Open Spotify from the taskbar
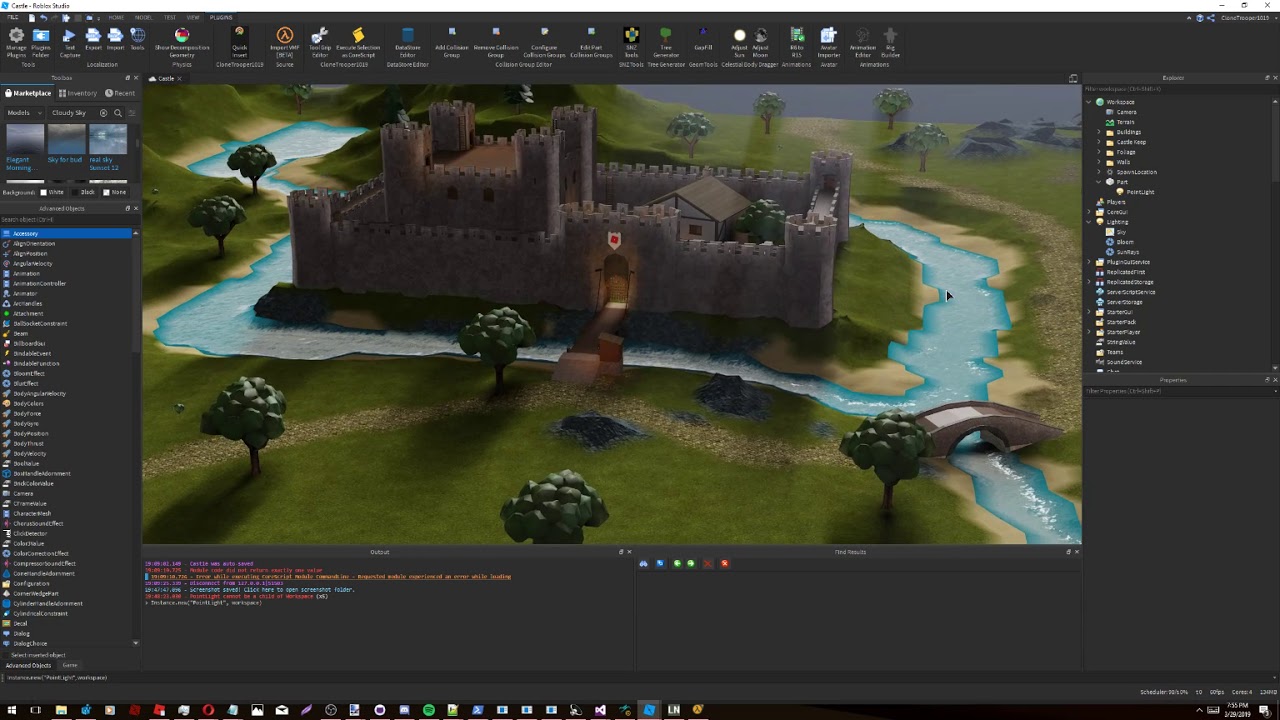The image size is (1280, 720). 429,710
